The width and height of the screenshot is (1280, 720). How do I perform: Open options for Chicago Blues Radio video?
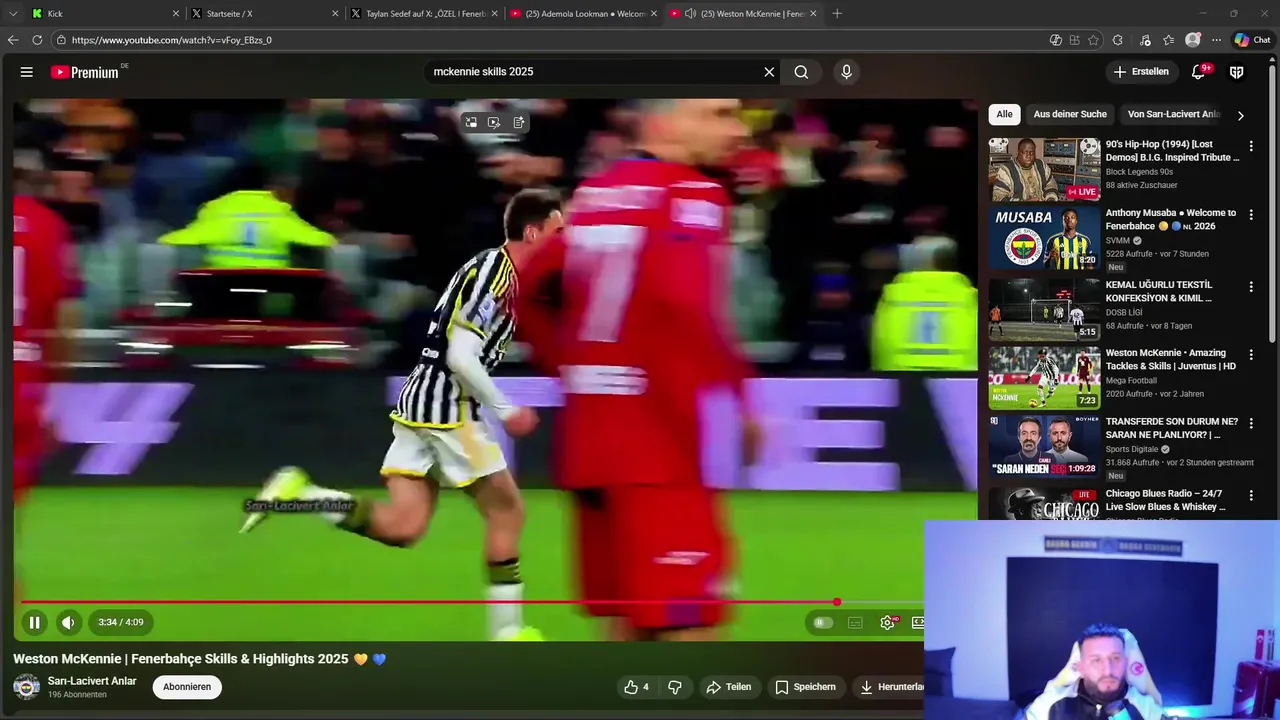click(x=1250, y=496)
